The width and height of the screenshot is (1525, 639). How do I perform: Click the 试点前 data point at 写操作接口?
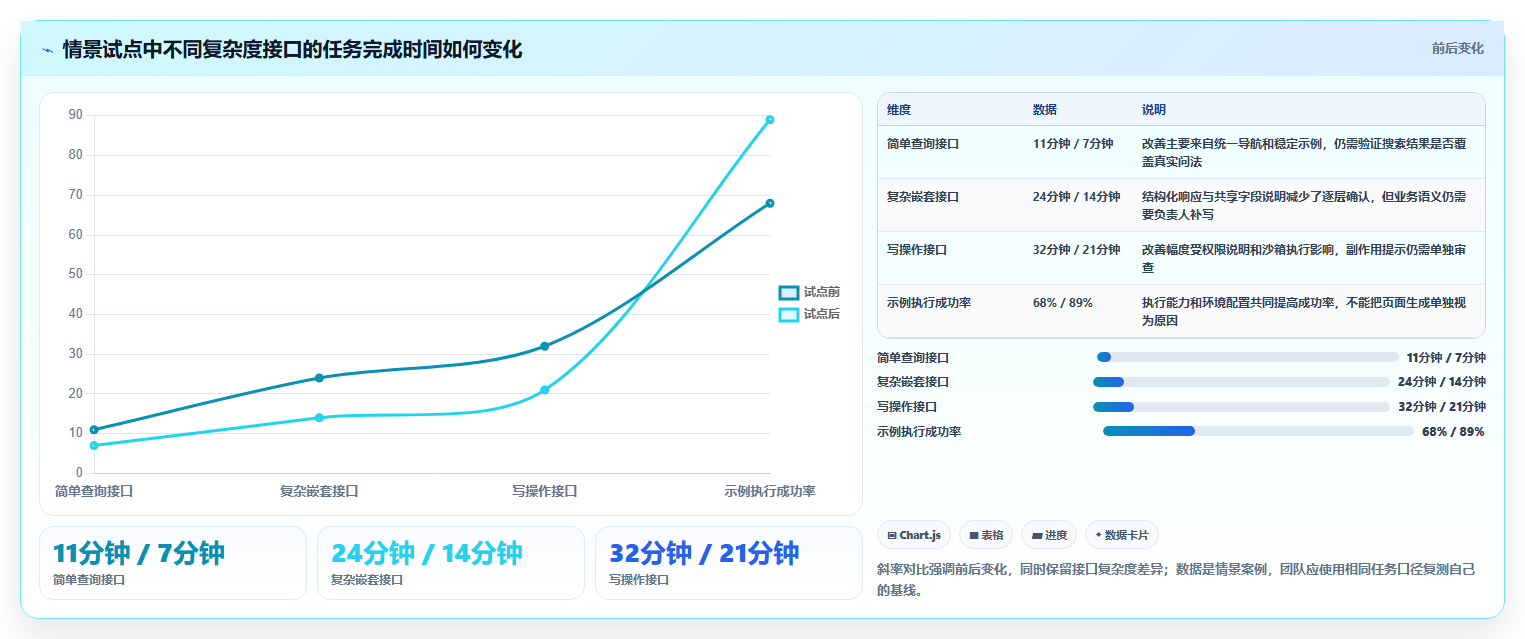[544, 346]
